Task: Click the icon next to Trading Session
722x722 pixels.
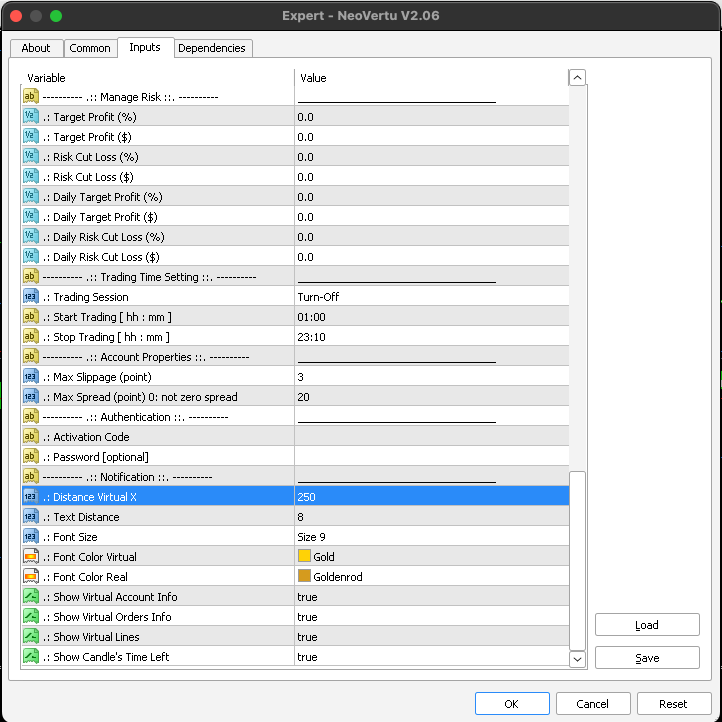Action: click(30, 297)
